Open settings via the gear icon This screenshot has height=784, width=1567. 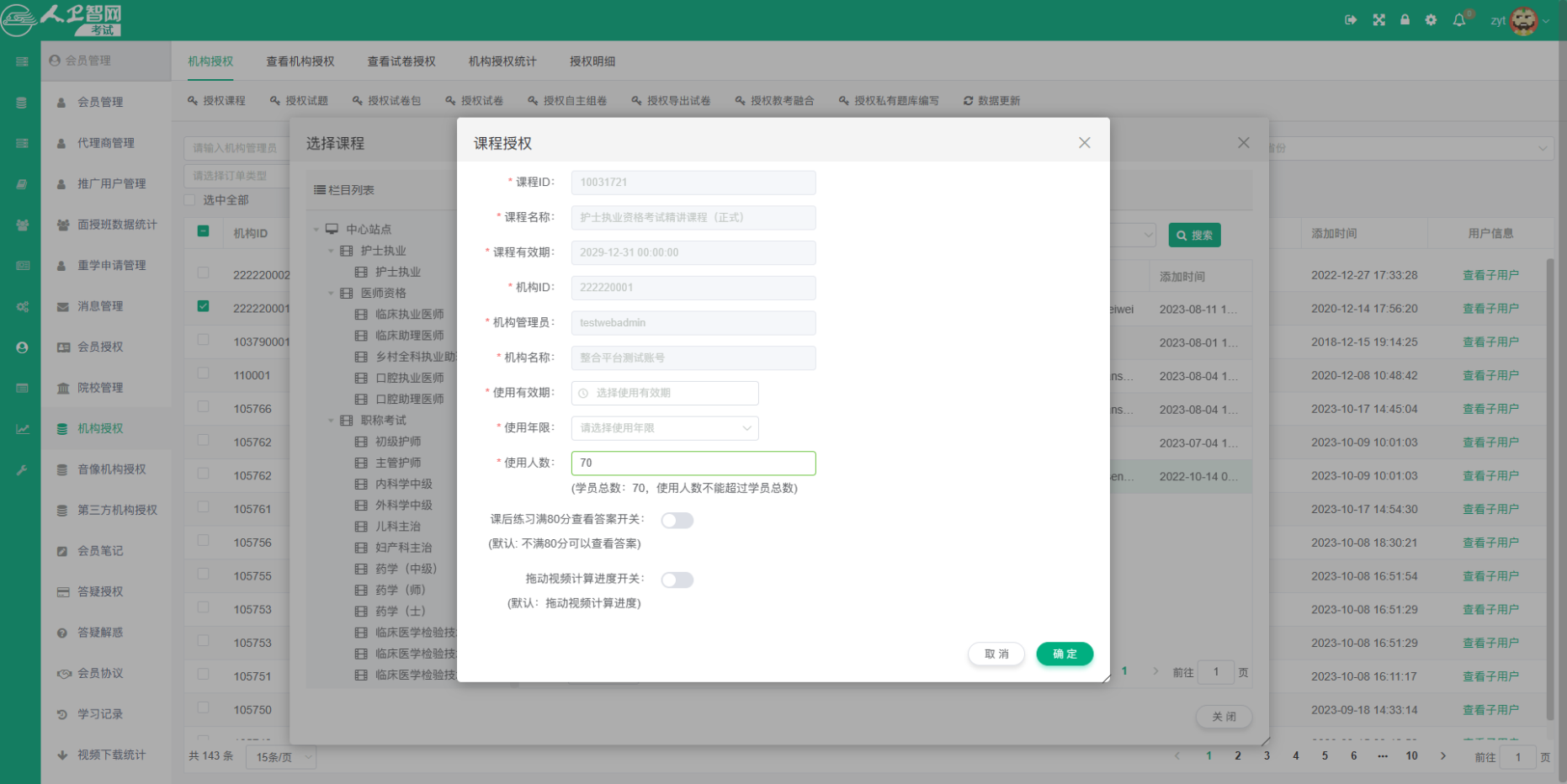(1431, 19)
